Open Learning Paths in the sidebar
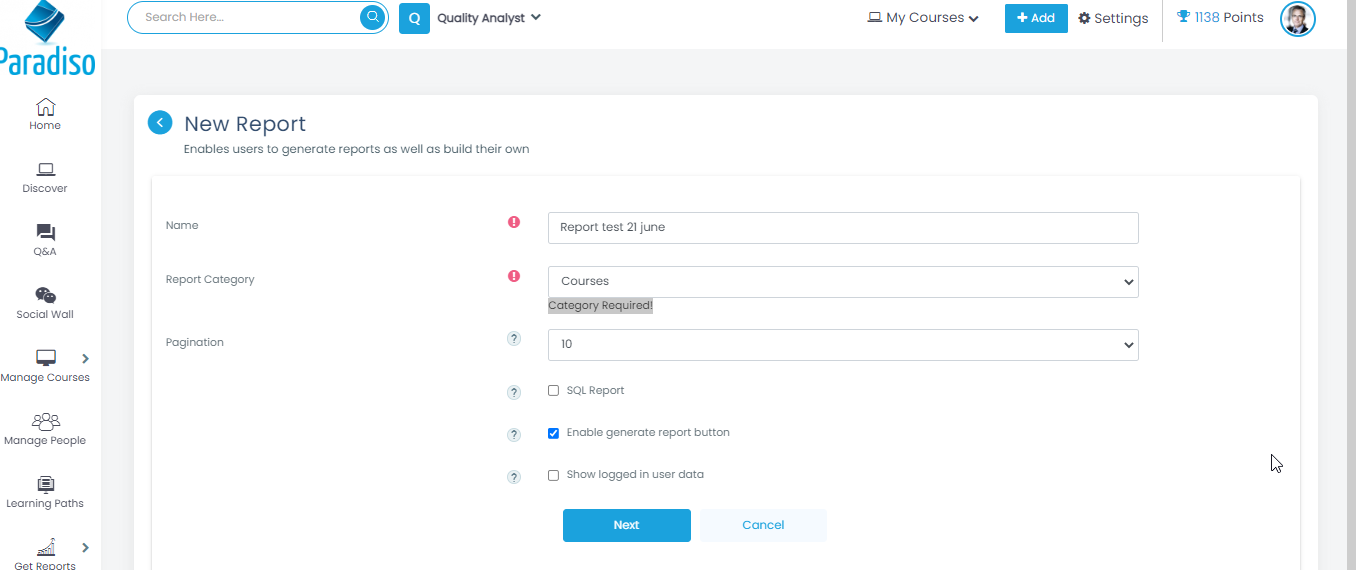The height and width of the screenshot is (570, 1356). point(45,492)
